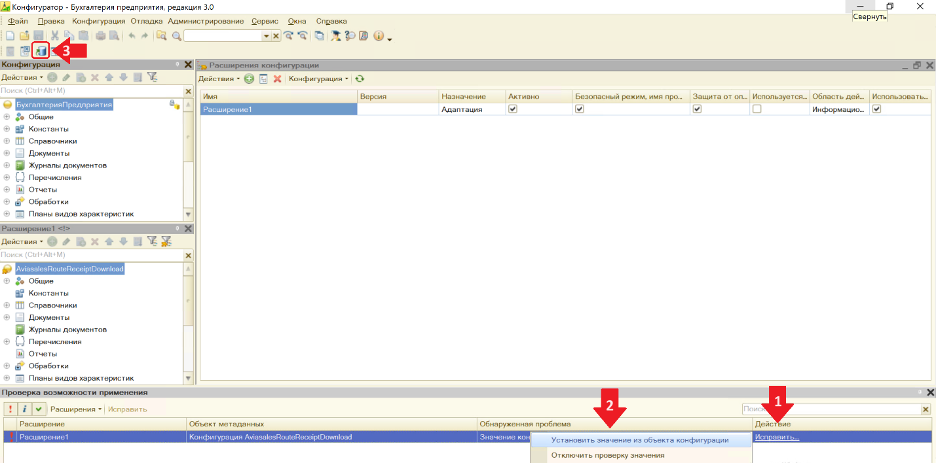Image resolution: width=936 pixels, height=464 pixels.
Task: Toggle green checkmark filter button
Action: click(38, 409)
